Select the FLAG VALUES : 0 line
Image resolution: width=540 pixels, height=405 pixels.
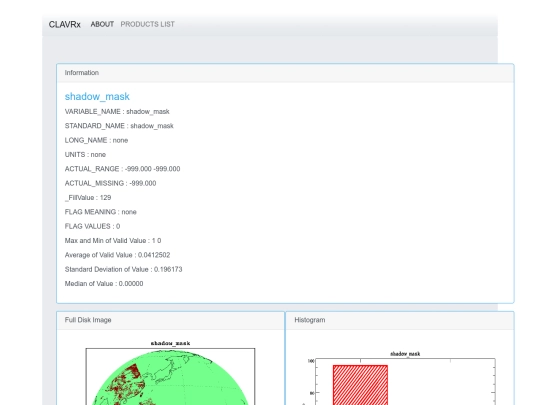click(x=92, y=227)
